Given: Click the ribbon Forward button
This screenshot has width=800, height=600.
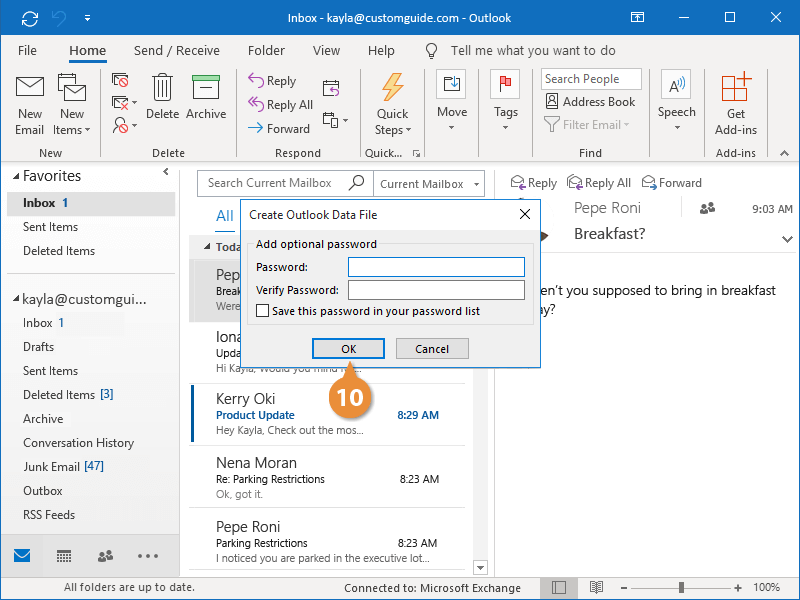Looking at the screenshot, I should pyautogui.click(x=279, y=129).
